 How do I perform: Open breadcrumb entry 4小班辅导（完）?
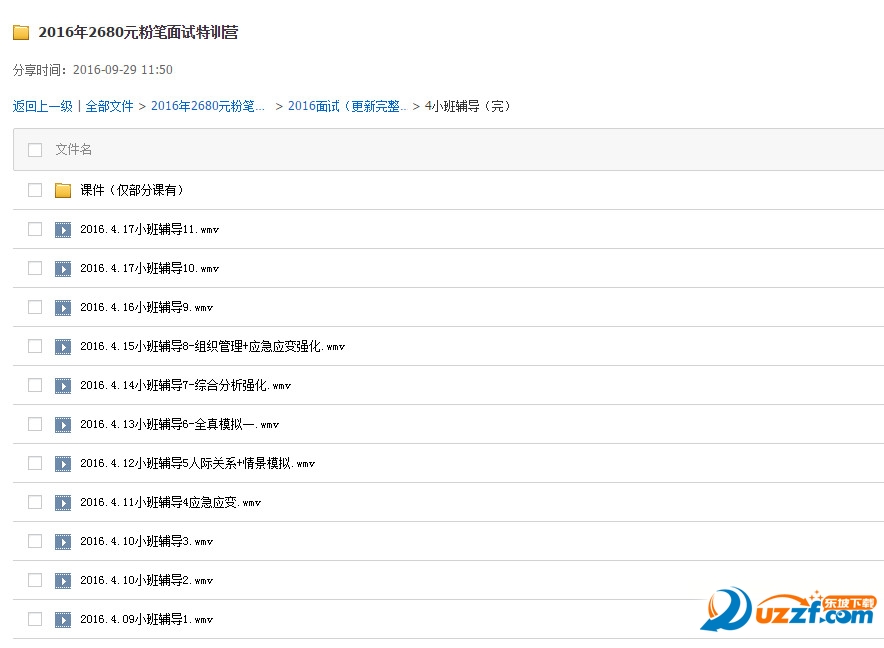click(466, 105)
